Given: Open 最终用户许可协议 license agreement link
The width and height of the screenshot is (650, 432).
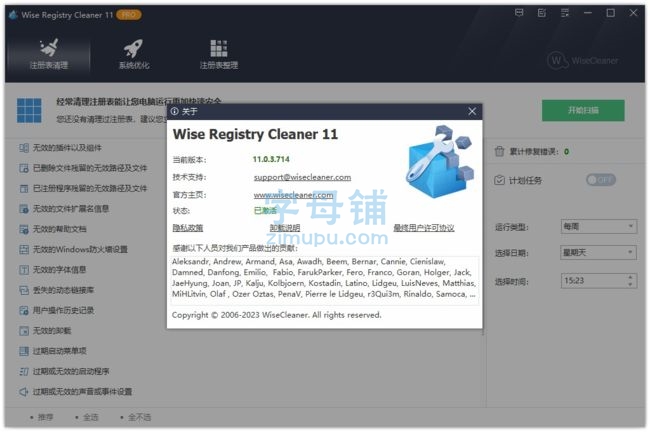Looking at the screenshot, I should coord(424,228).
